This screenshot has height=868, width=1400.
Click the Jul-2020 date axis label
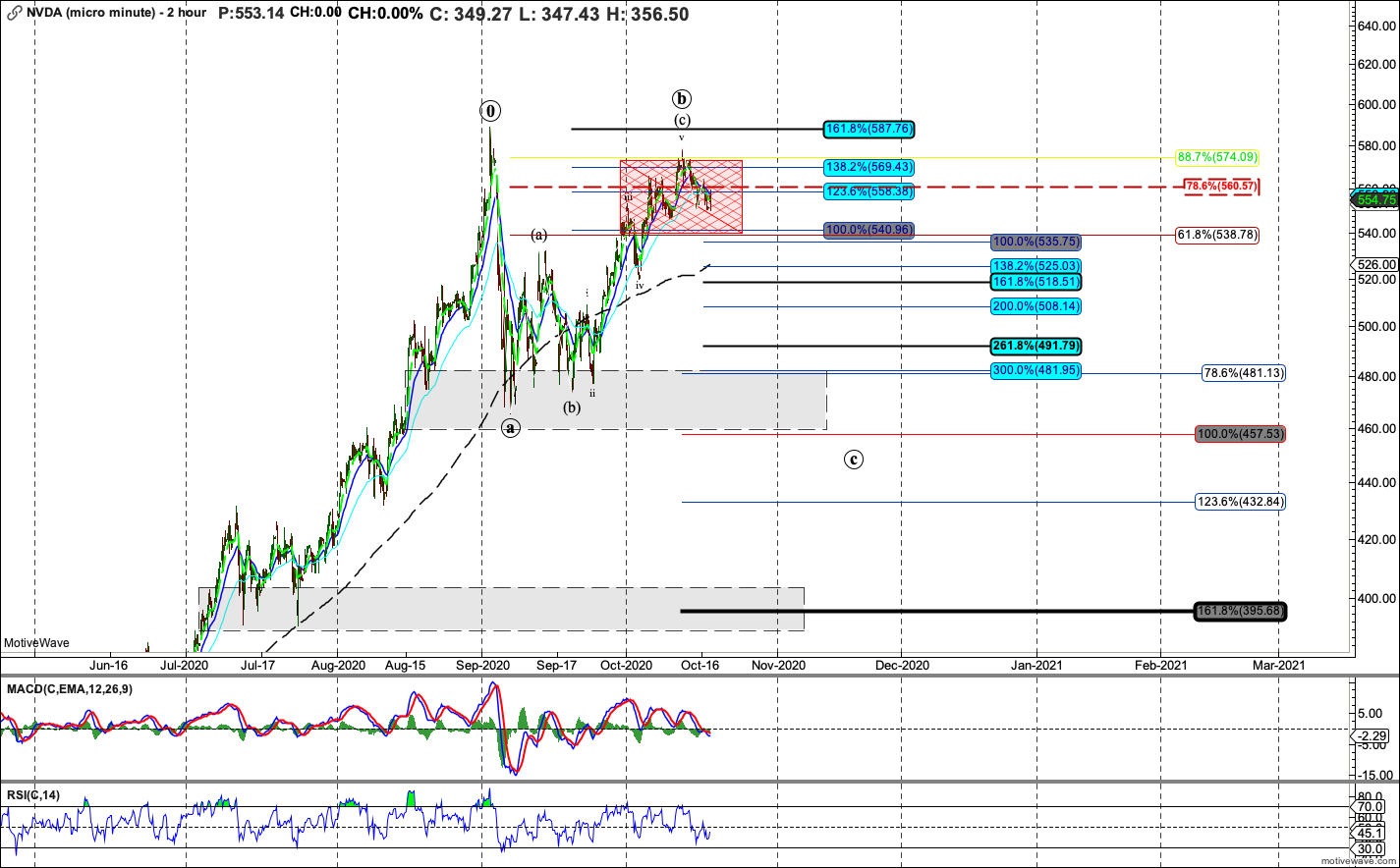(x=185, y=665)
